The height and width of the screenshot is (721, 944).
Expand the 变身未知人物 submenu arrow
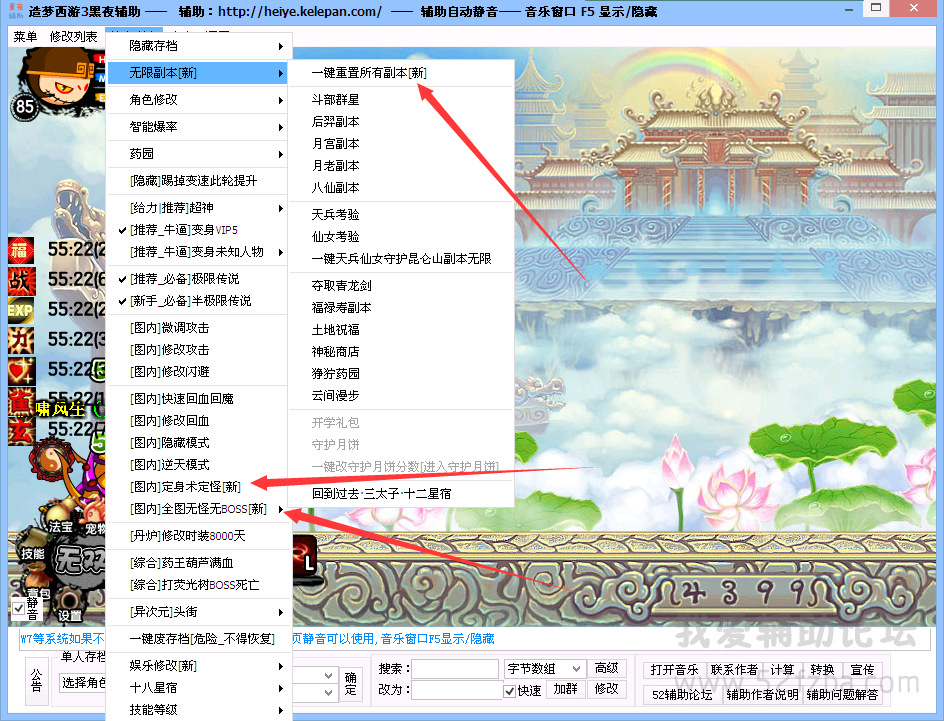(281, 252)
